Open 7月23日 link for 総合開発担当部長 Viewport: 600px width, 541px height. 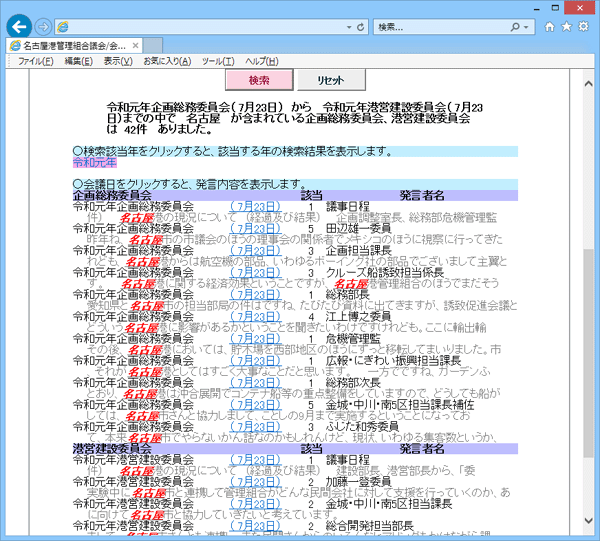(256, 526)
